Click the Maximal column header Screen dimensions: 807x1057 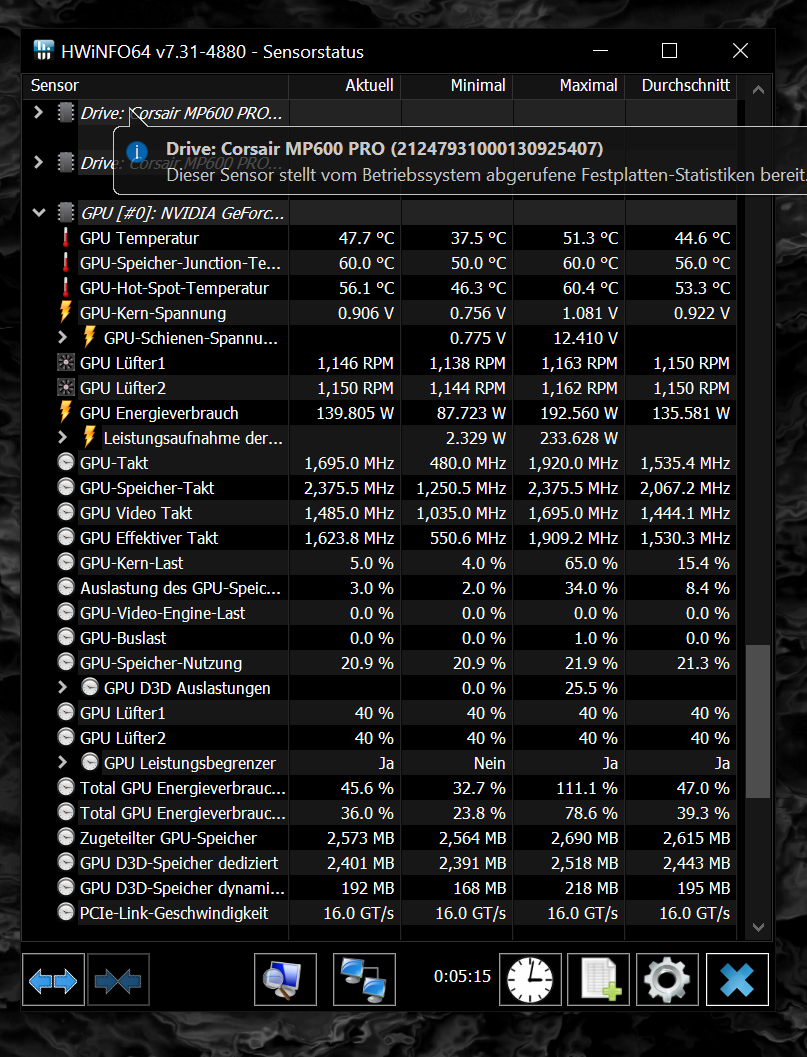[568, 86]
